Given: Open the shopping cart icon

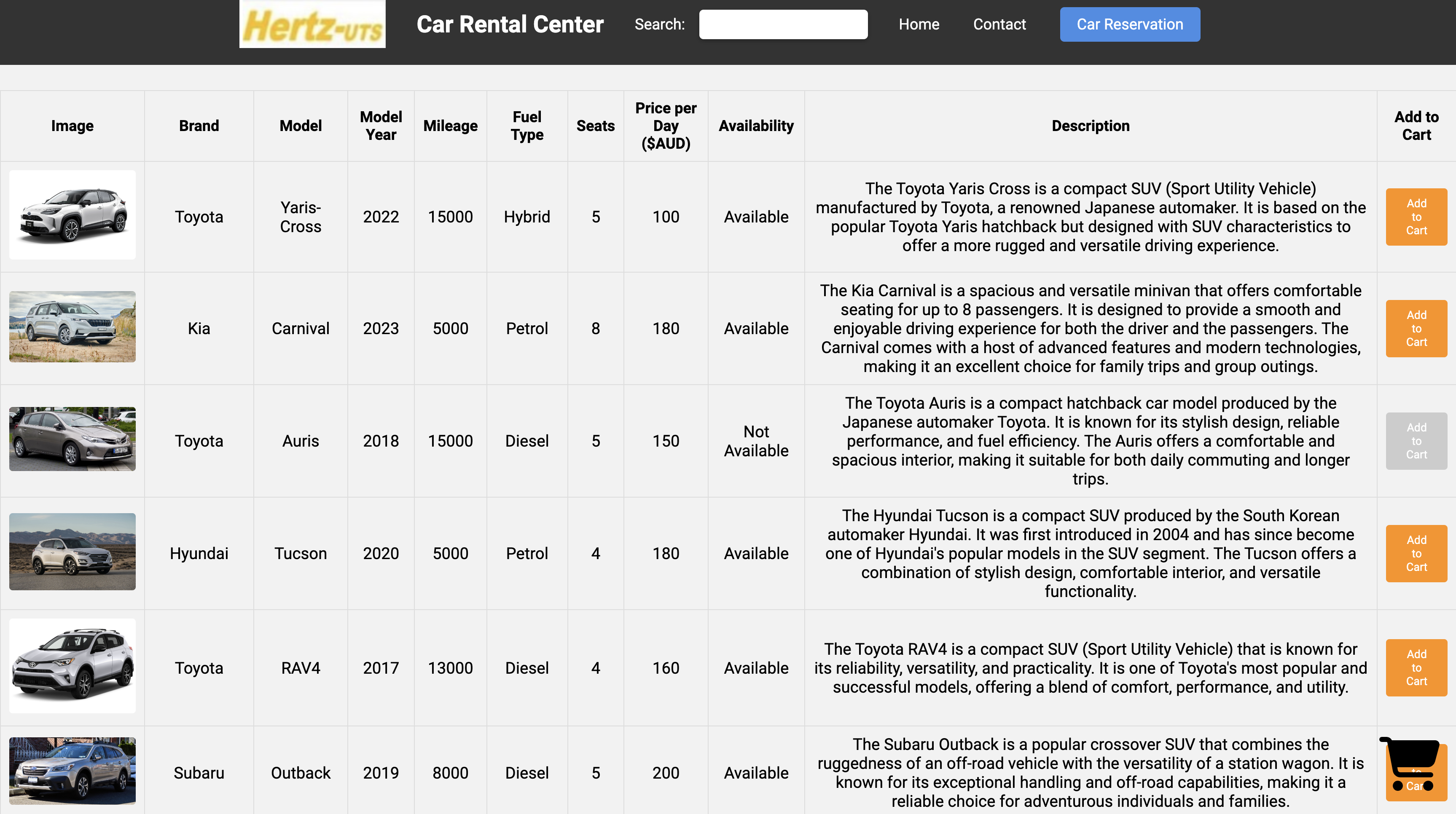Looking at the screenshot, I should [x=1409, y=764].
